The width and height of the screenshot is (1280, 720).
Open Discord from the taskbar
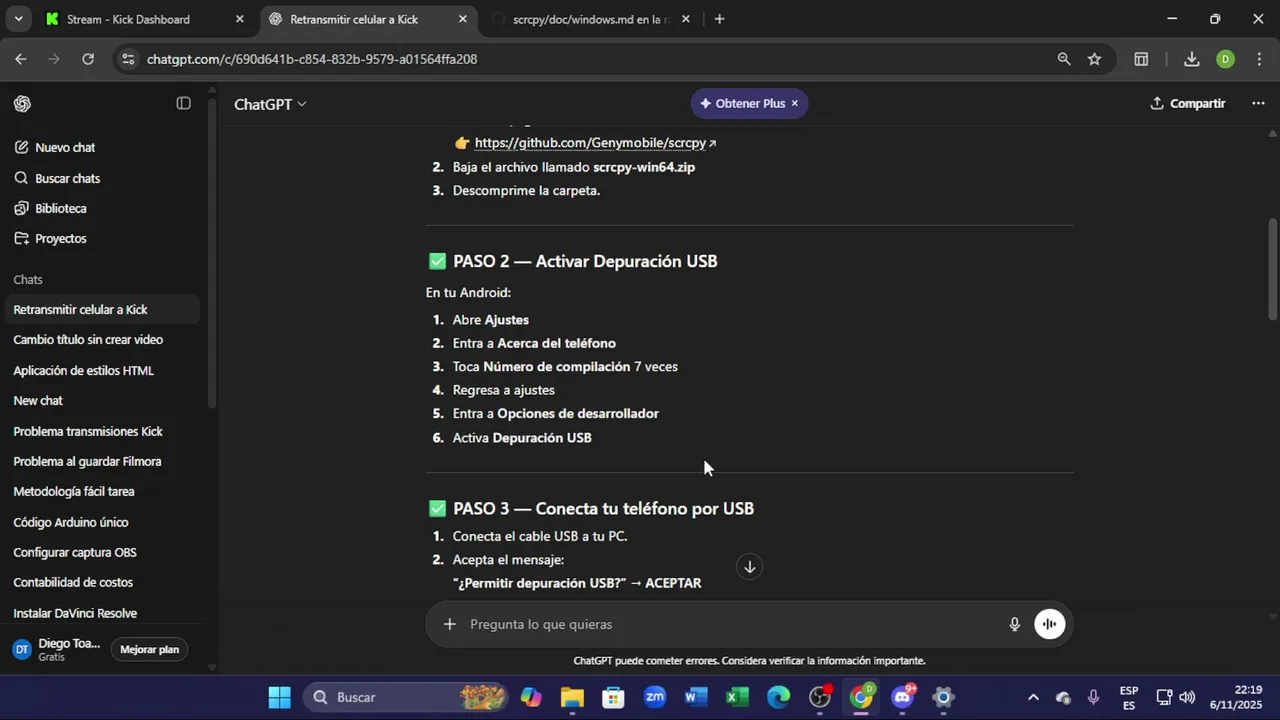(x=902, y=697)
